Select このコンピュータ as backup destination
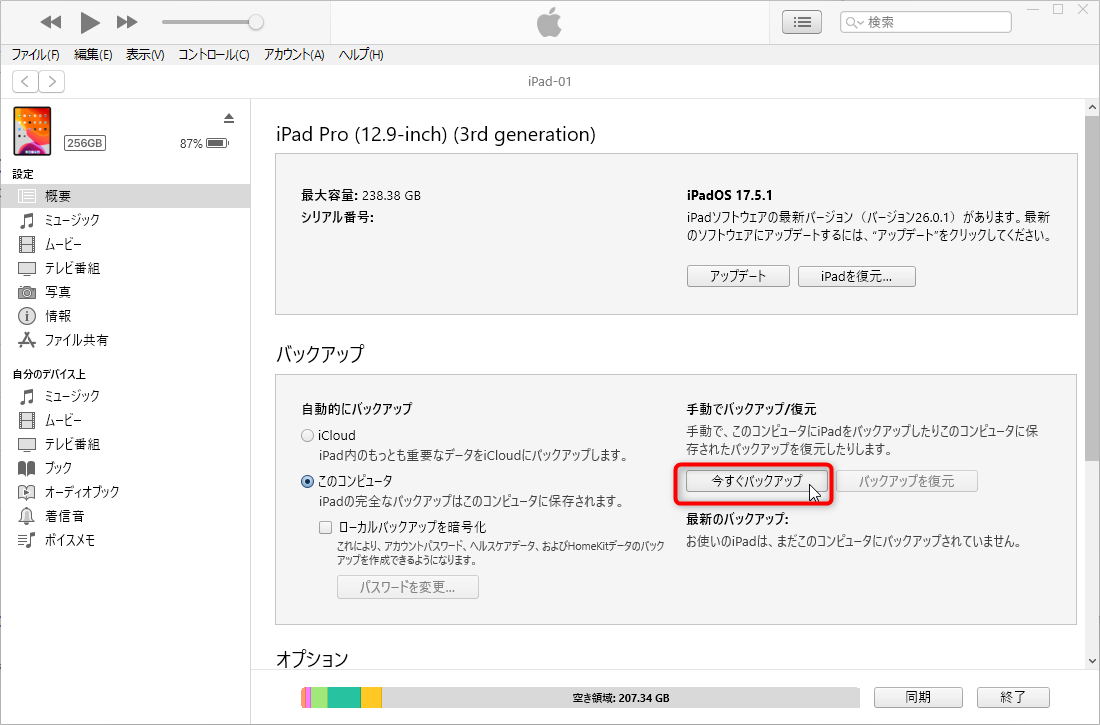 tap(307, 480)
